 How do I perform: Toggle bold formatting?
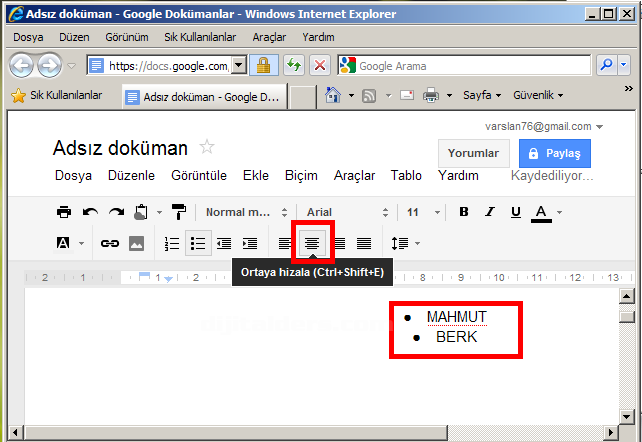[x=464, y=212]
